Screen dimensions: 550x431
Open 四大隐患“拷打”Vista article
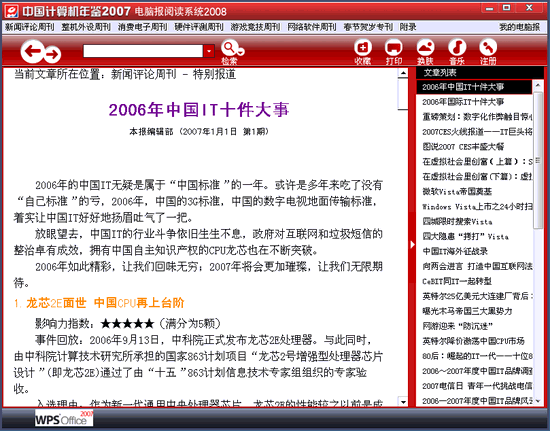[465, 236]
